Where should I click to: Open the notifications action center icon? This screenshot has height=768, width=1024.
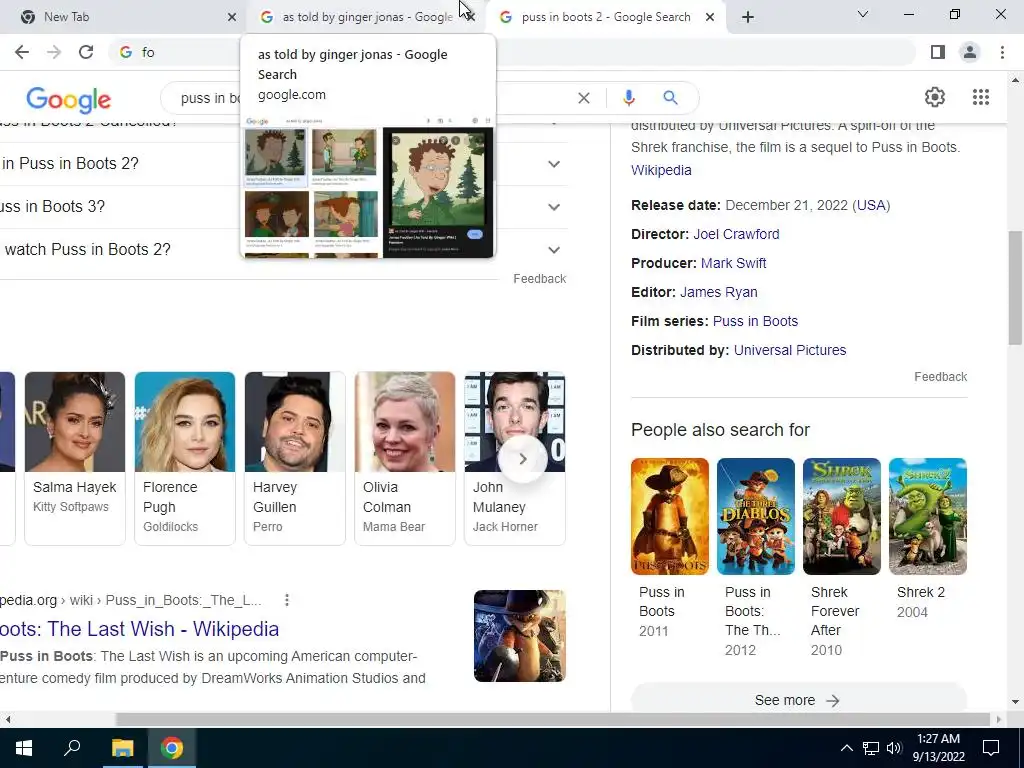(x=991, y=748)
